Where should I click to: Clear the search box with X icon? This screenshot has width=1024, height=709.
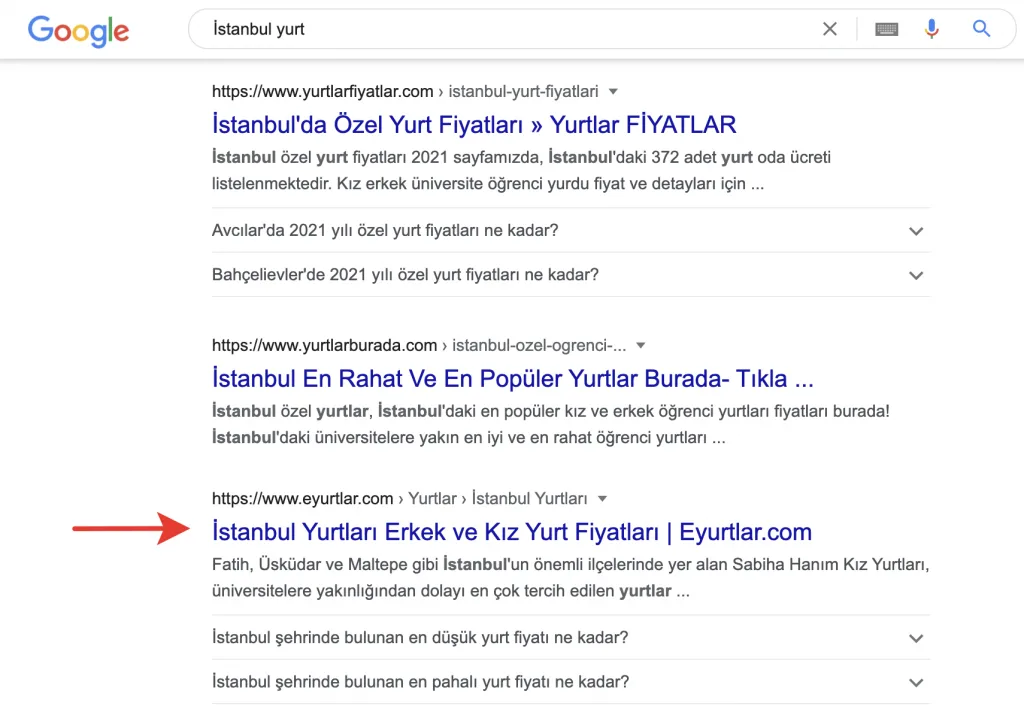(829, 29)
